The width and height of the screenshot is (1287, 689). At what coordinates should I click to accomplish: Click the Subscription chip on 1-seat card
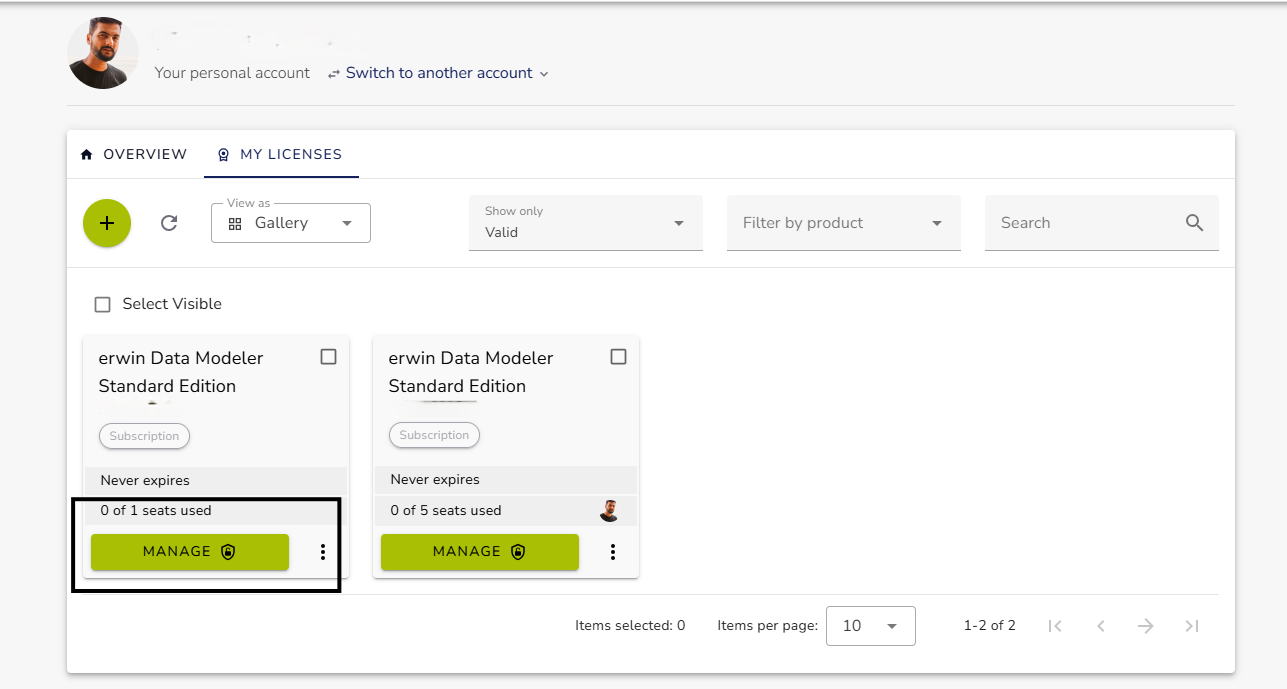pos(144,436)
